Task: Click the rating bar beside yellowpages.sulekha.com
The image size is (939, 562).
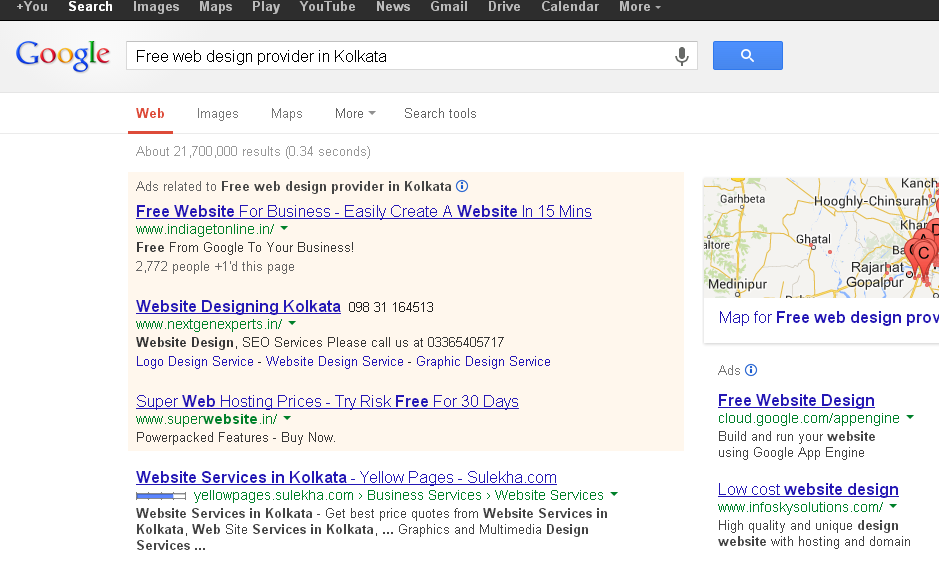Action: [161, 495]
